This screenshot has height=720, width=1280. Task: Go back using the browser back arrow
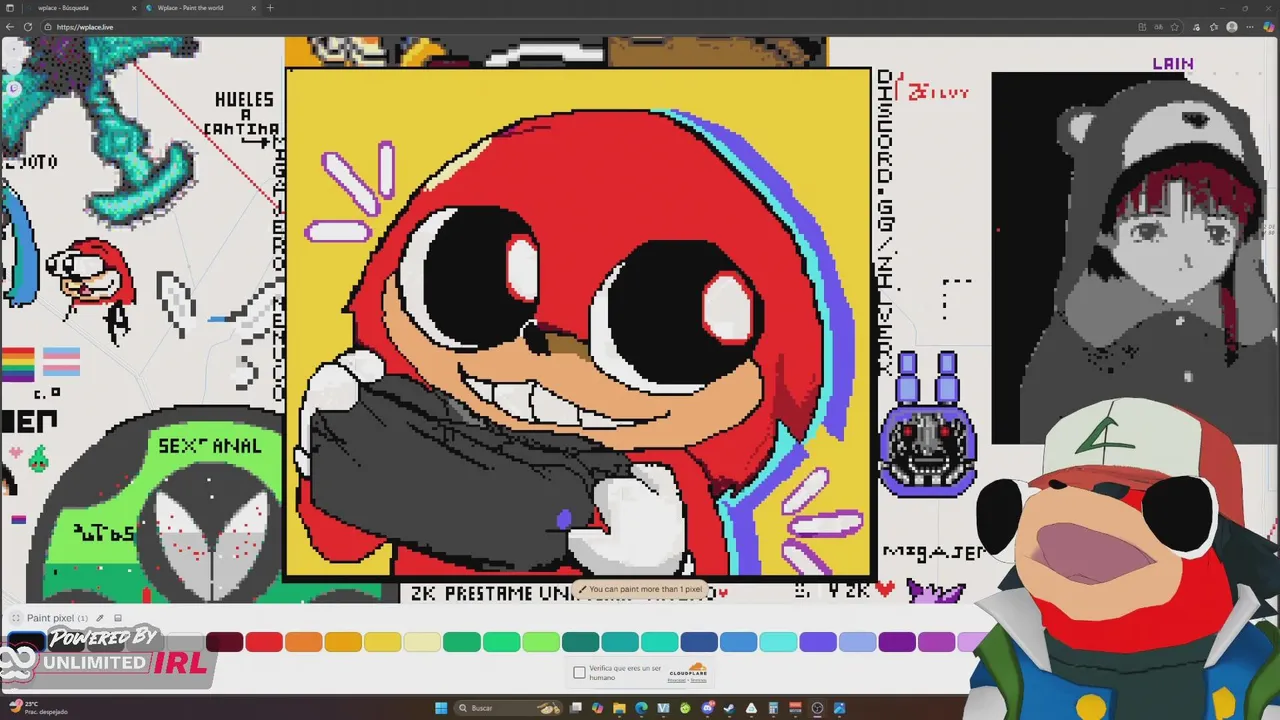tap(10, 27)
